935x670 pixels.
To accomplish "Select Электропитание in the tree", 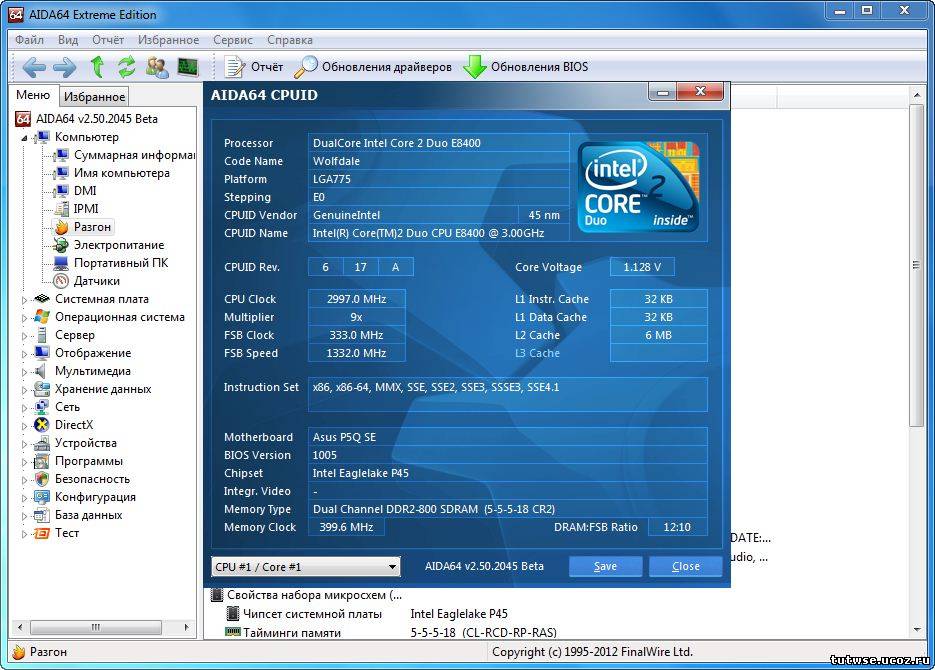I will click(x=118, y=245).
